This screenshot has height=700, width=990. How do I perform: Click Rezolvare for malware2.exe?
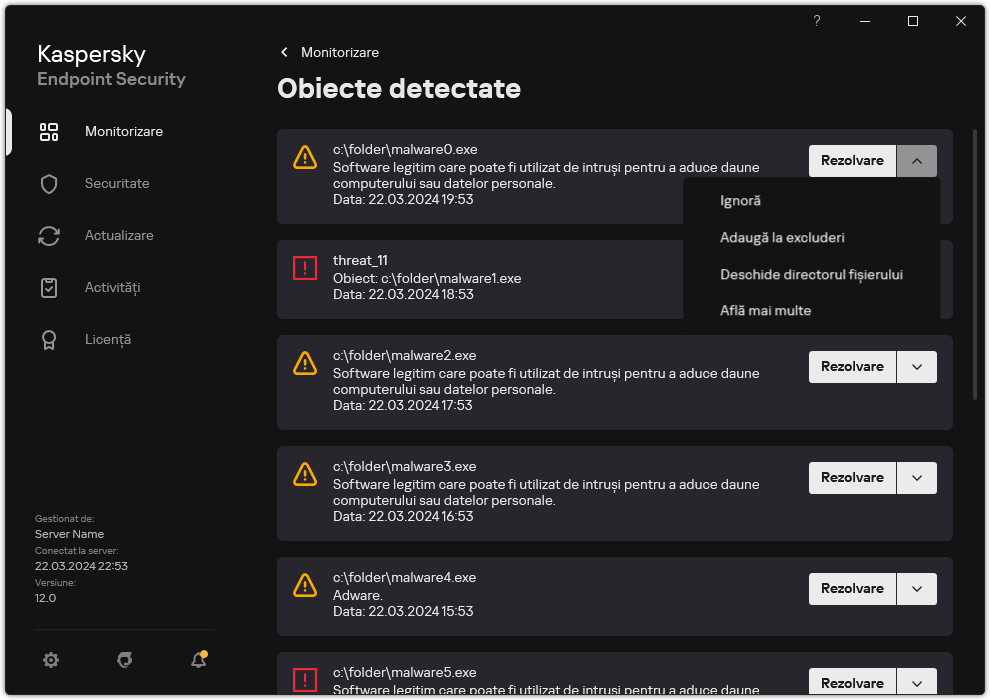coord(852,366)
